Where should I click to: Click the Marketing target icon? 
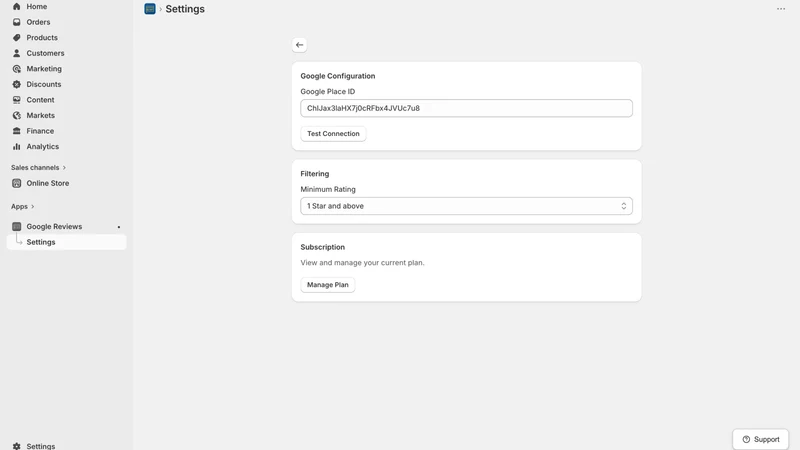[x=16, y=69]
